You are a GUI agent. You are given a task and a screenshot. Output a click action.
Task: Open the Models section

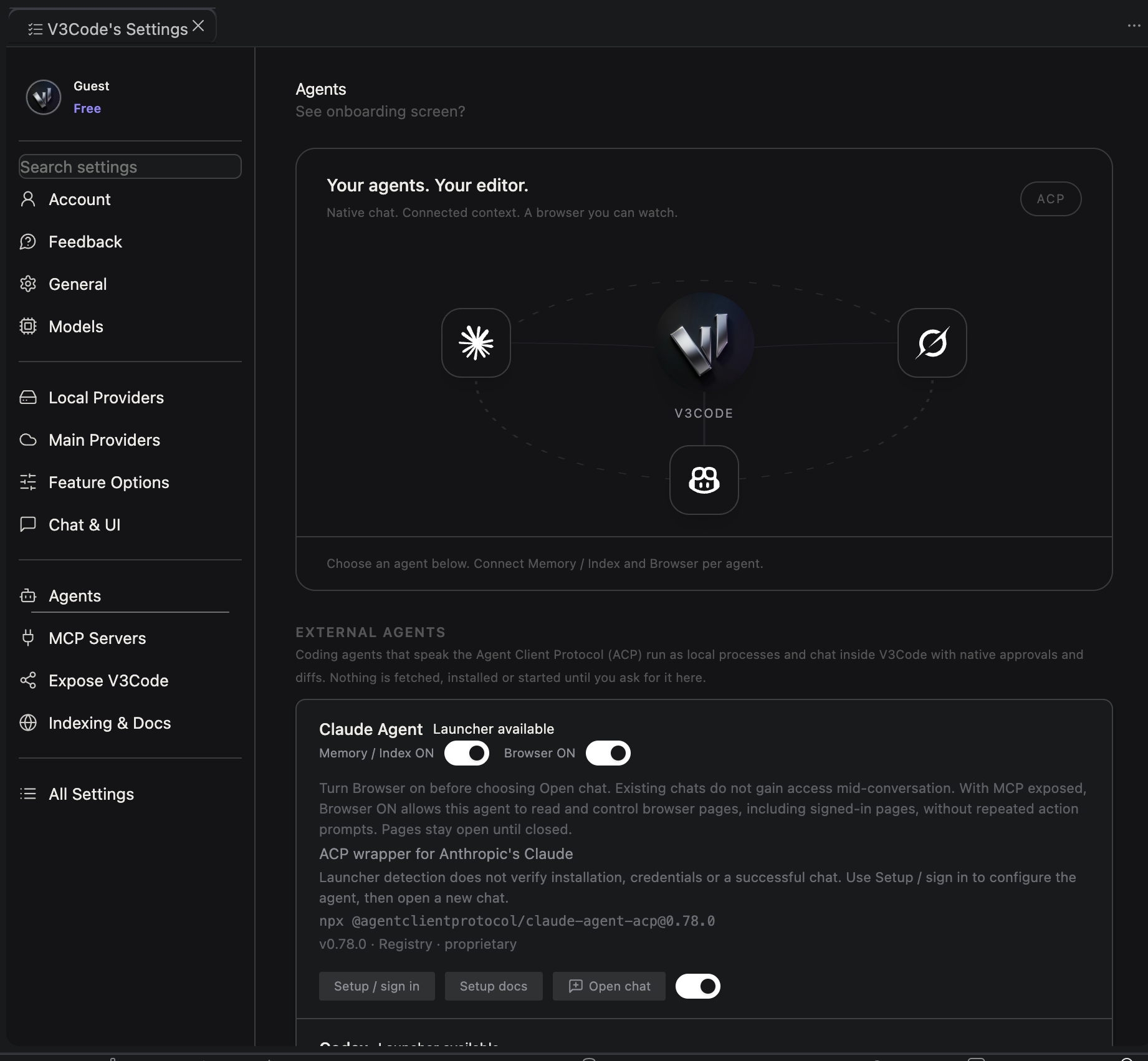[x=130, y=327]
